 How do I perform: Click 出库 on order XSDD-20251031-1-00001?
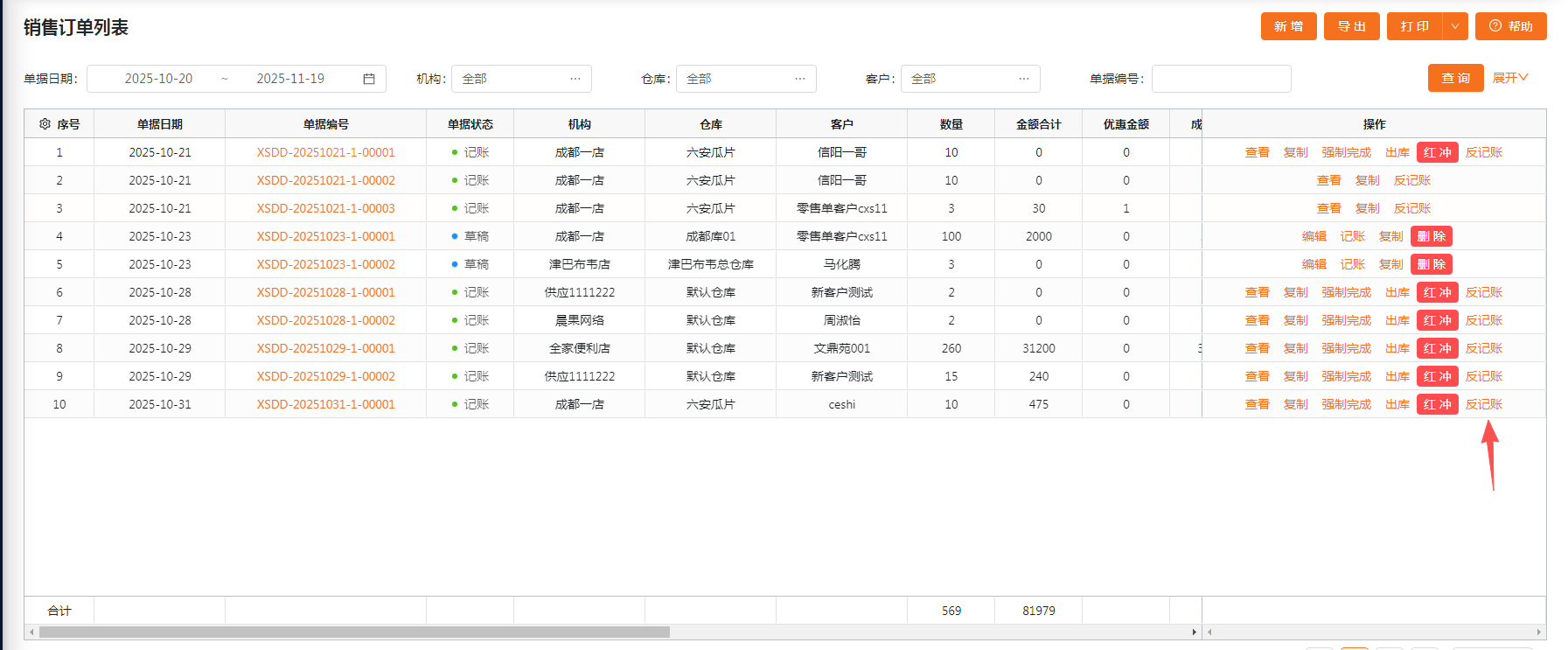click(1397, 404)
